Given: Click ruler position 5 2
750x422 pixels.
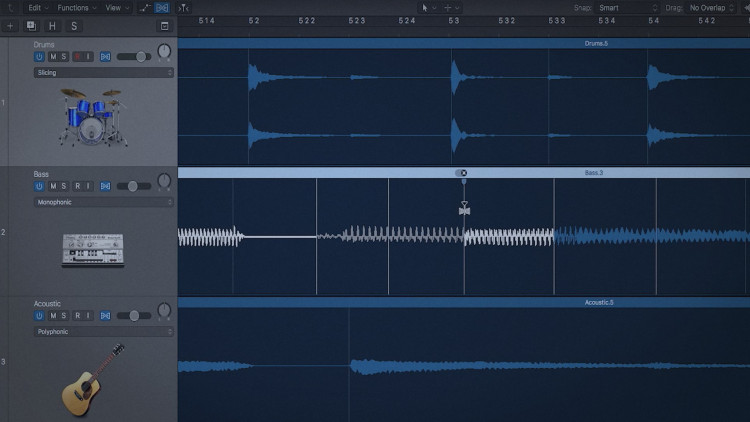Looking at the screenshot, I should (254, 21).
